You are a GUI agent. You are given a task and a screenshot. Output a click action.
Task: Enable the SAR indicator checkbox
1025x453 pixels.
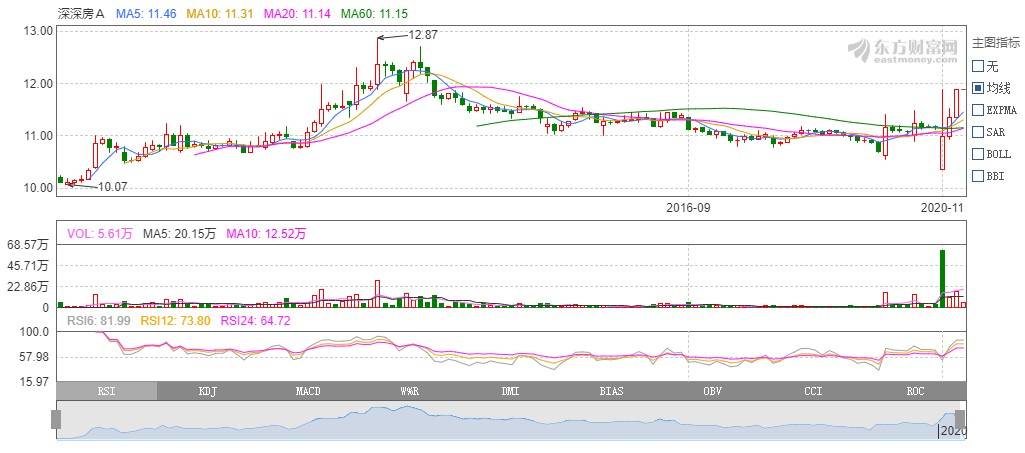tap(978, 132)
